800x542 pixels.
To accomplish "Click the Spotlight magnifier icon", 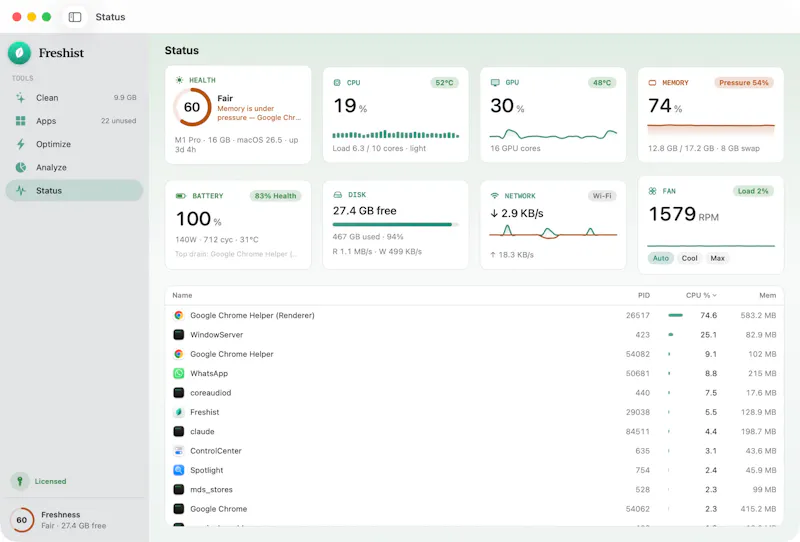I will tap(179, 470).
